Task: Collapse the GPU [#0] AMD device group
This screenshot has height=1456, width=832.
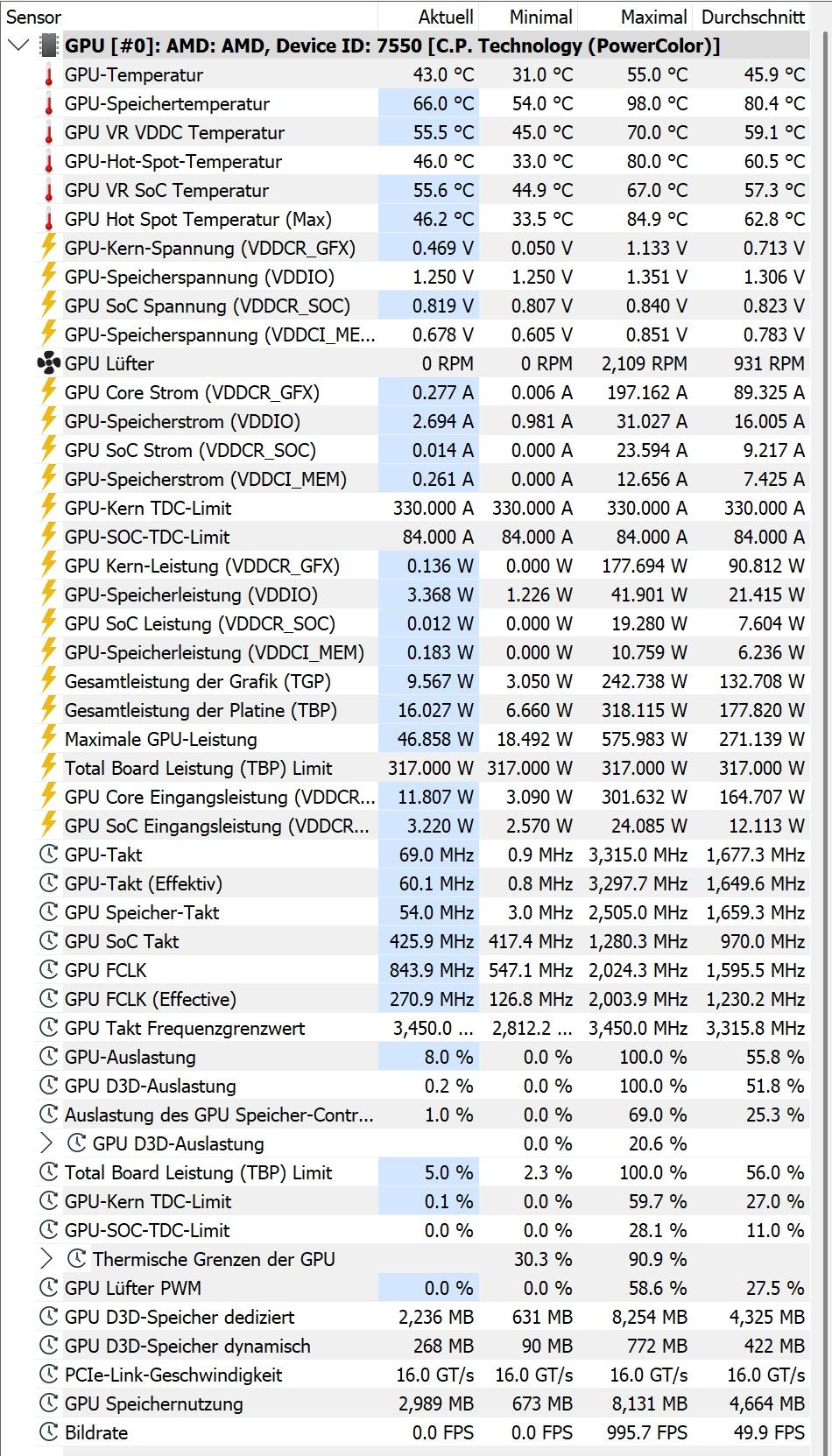Action: click(x=18, y=46)
